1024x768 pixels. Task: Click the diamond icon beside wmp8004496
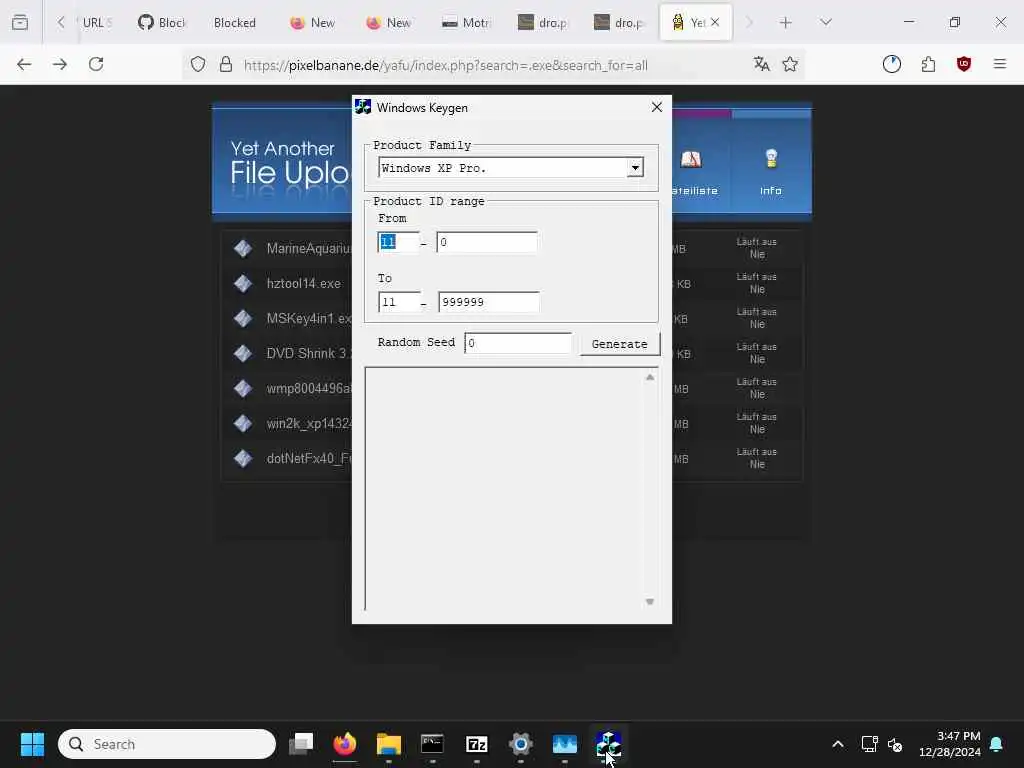[x=243, y=389]
